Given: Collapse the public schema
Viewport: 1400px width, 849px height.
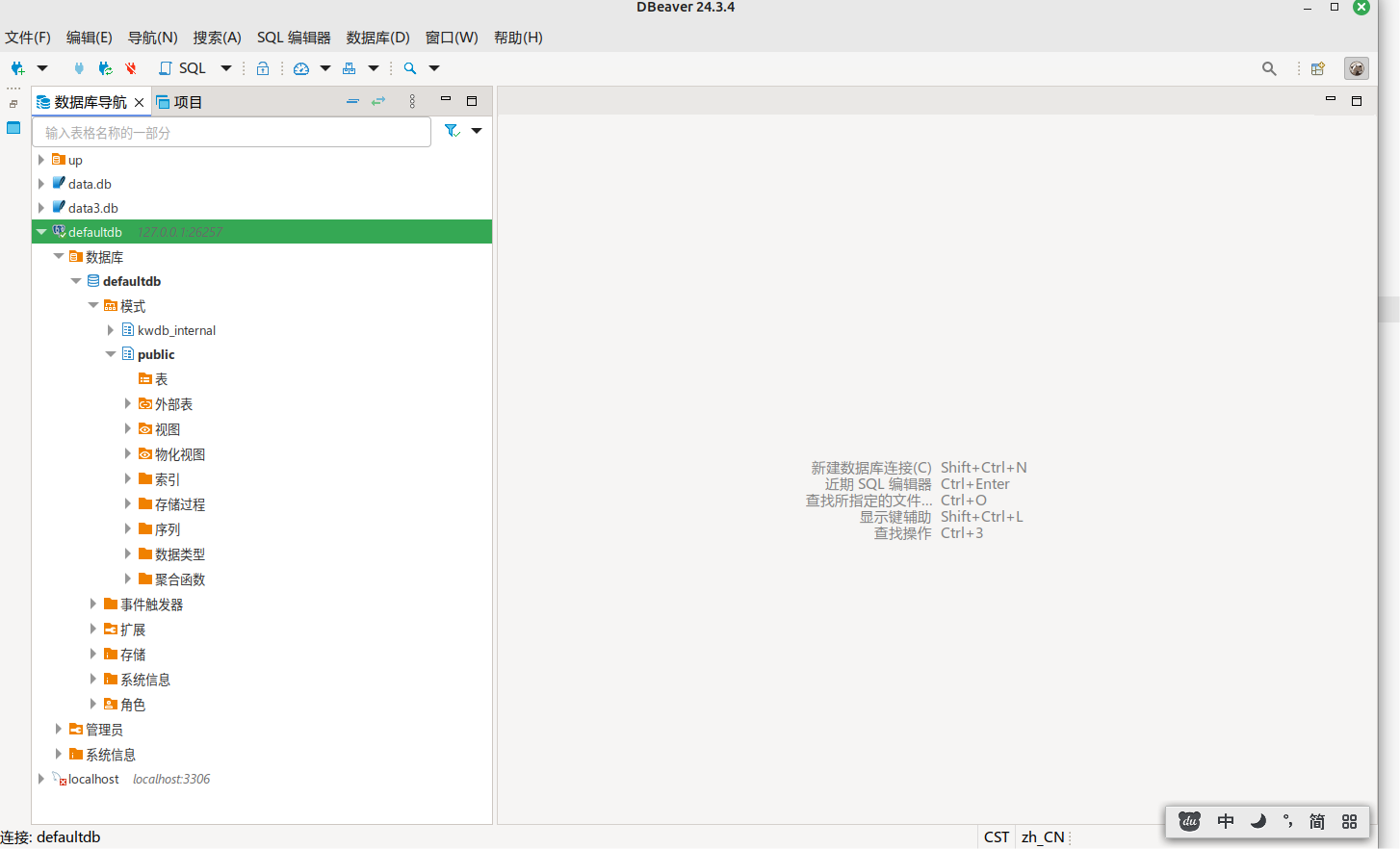Looking at the screenshot, I should pos(111,354).
